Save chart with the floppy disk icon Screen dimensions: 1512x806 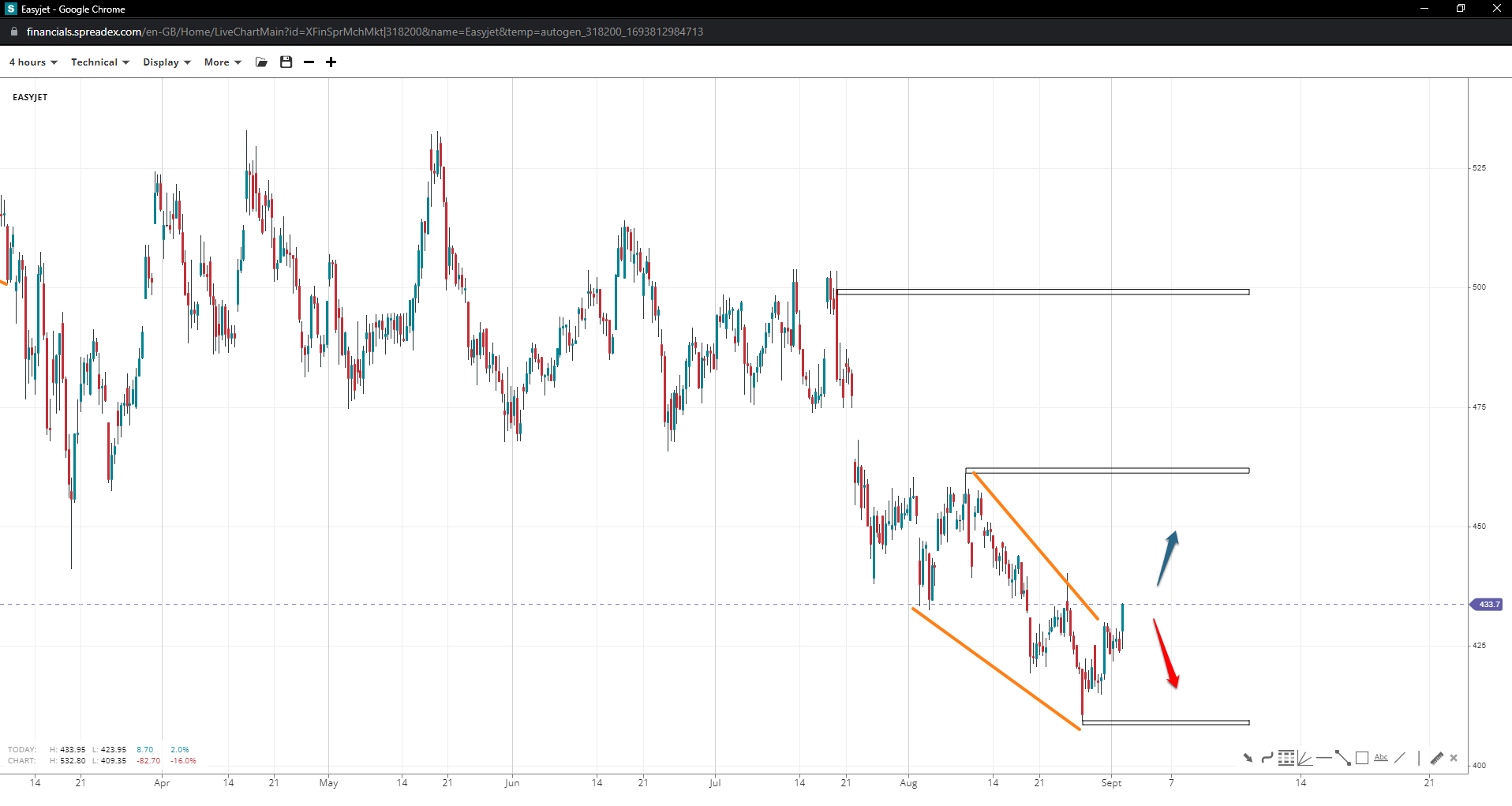[286, 62]
